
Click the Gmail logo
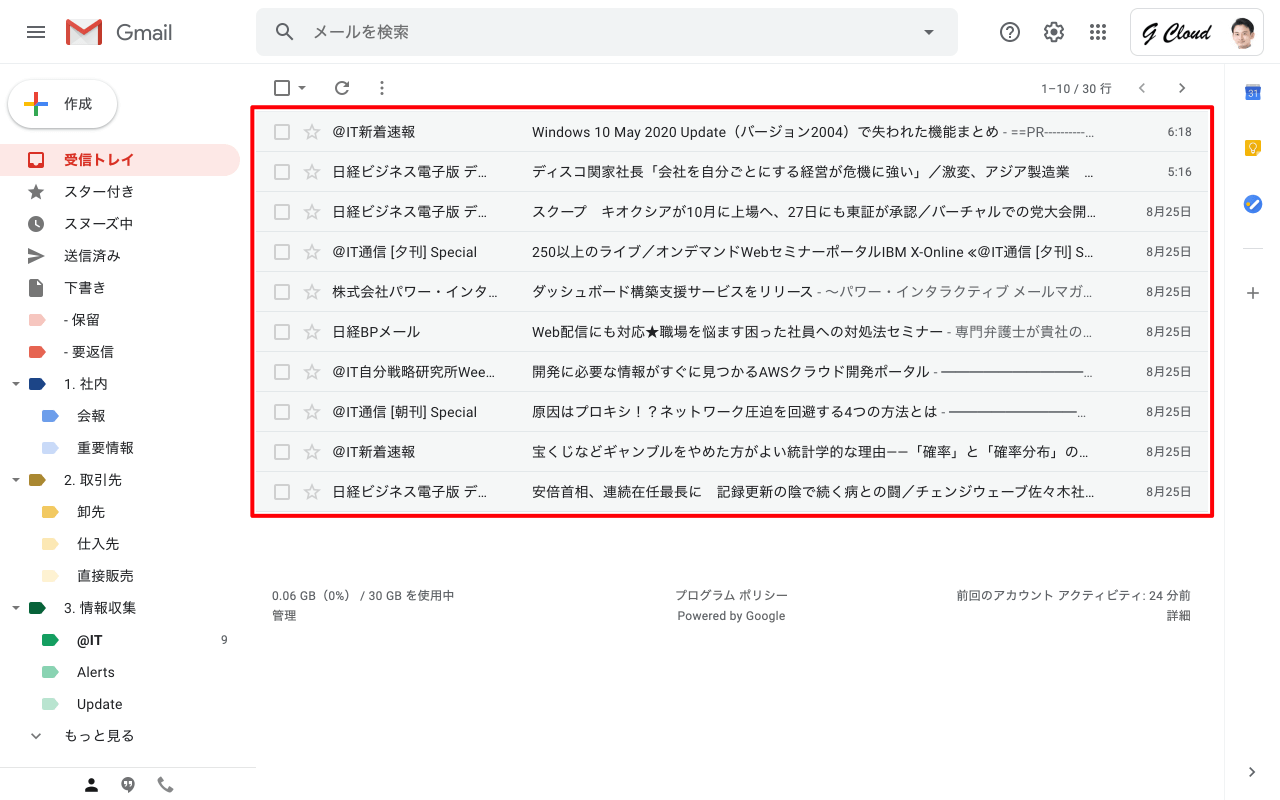tap(119, 32)
